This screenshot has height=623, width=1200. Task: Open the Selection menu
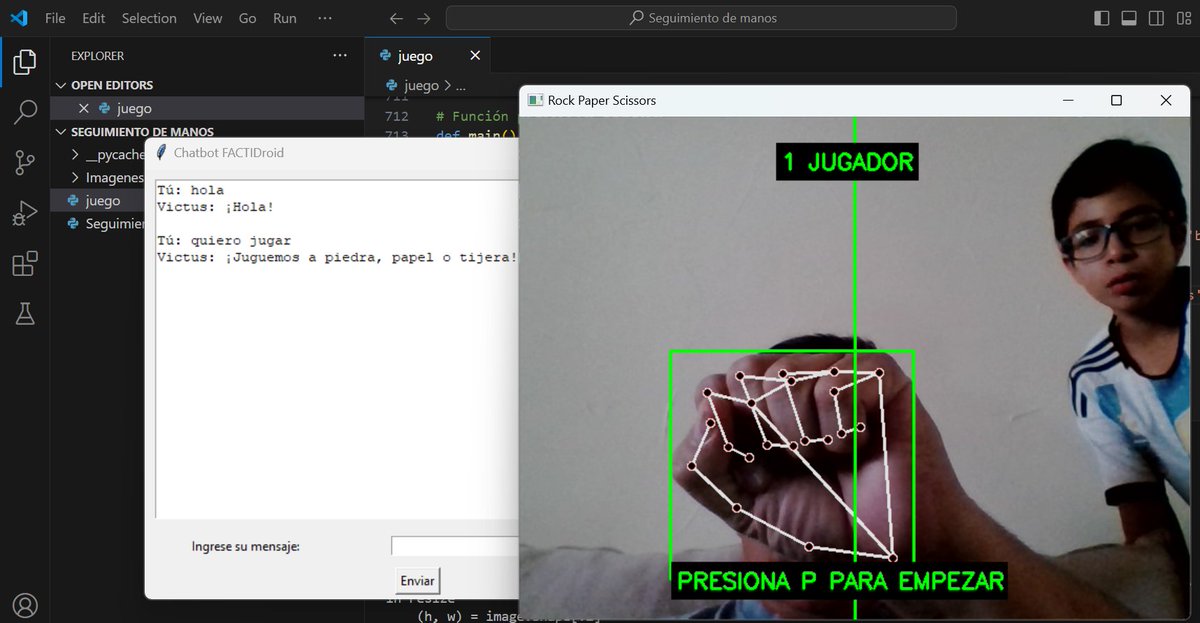pyautogui.click(x=149, y=18)
